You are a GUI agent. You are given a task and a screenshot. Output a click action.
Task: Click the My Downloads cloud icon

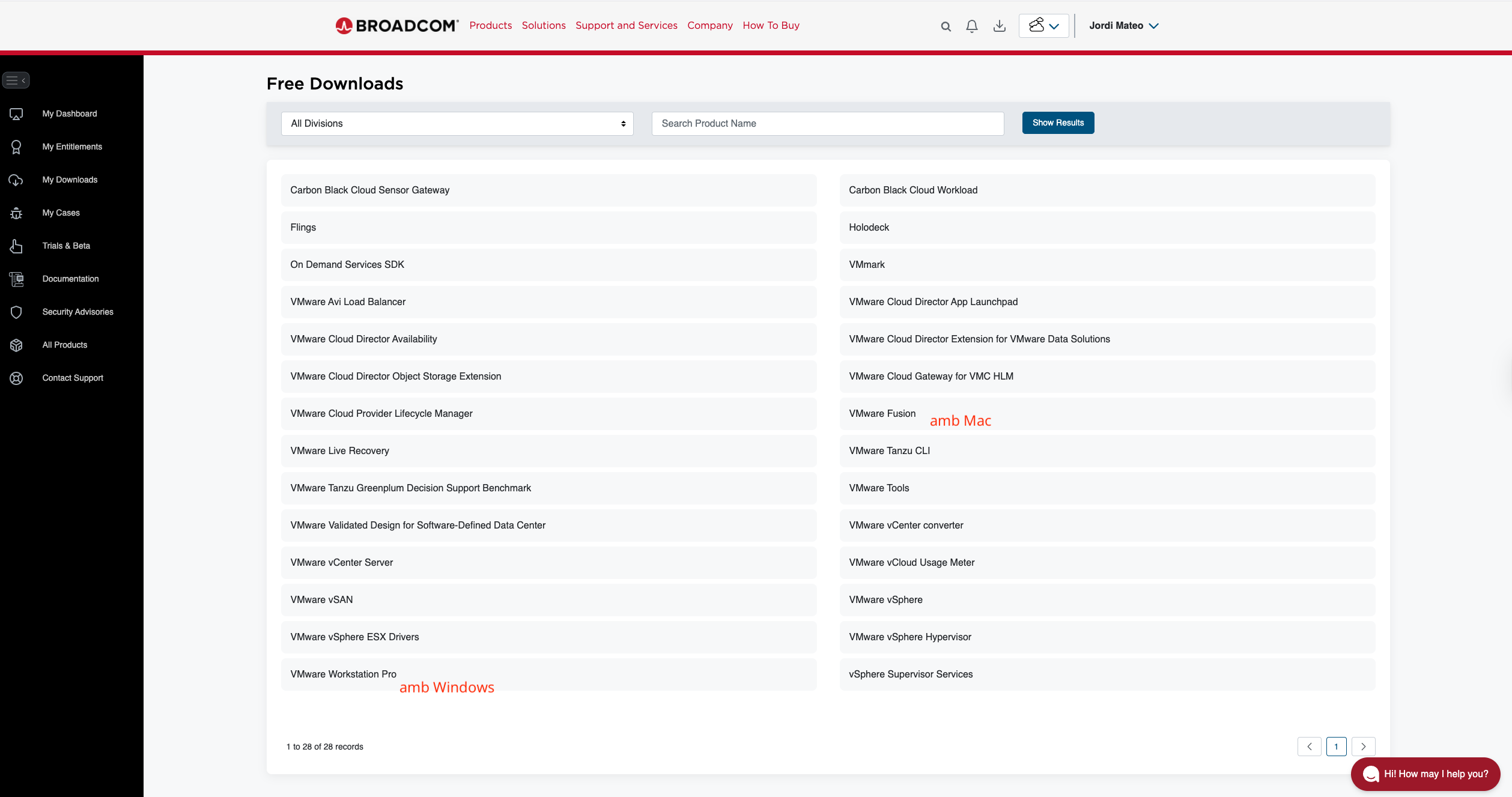click(x=16, y=180)
